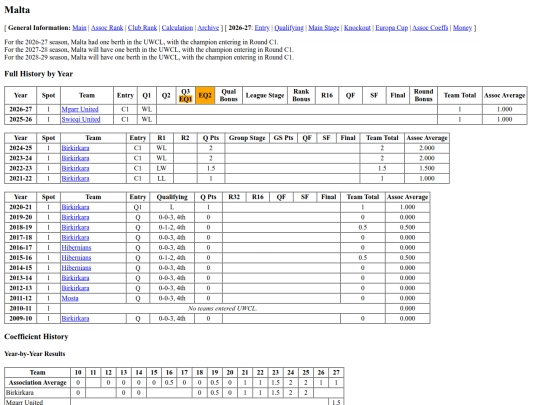Click Birkirkara link in the 2017-18 row
This screenshot has width=540, height=405.
tap(75, 237)
